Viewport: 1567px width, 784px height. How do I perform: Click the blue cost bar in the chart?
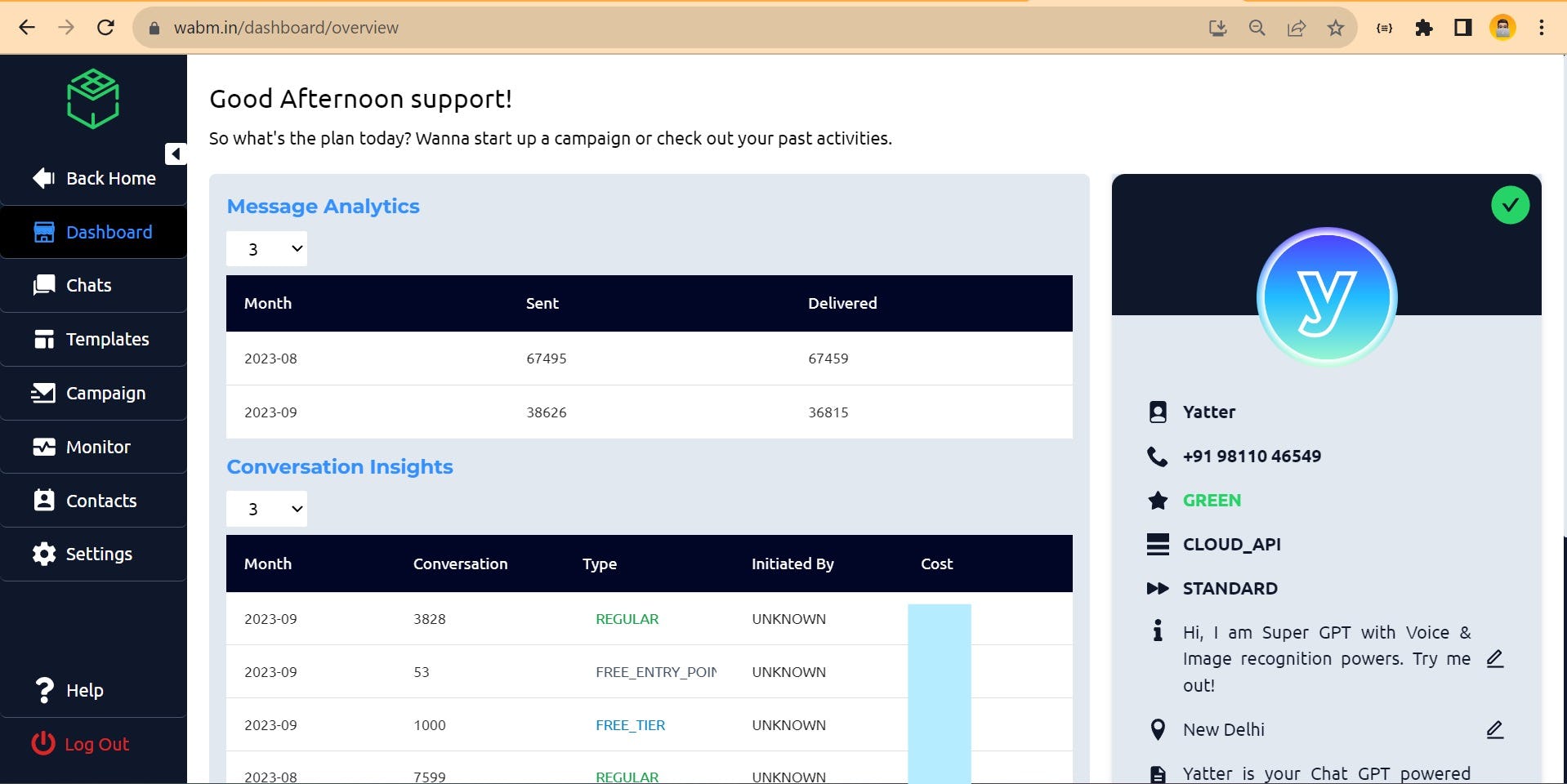939,690
